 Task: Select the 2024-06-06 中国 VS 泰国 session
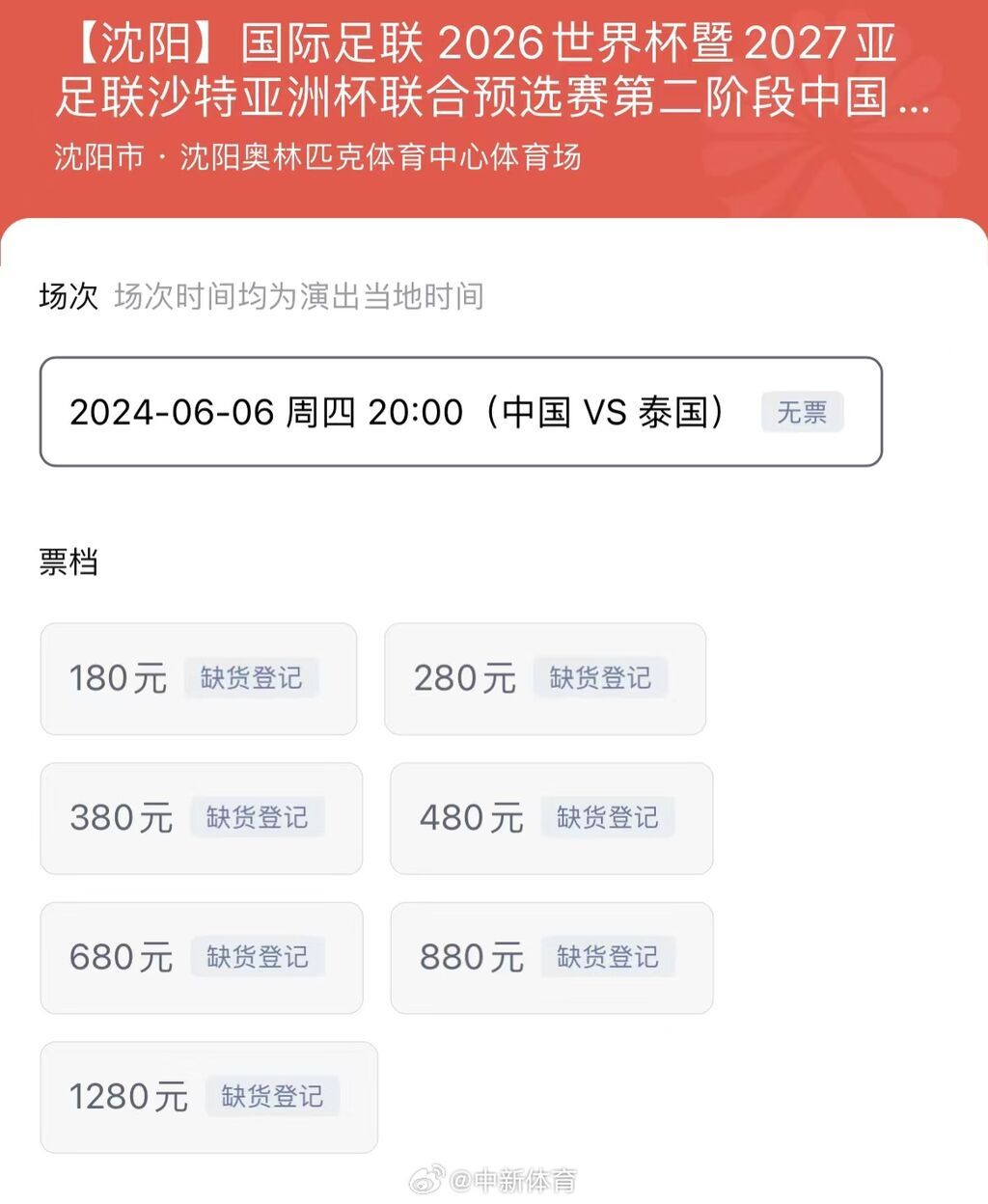460,412
